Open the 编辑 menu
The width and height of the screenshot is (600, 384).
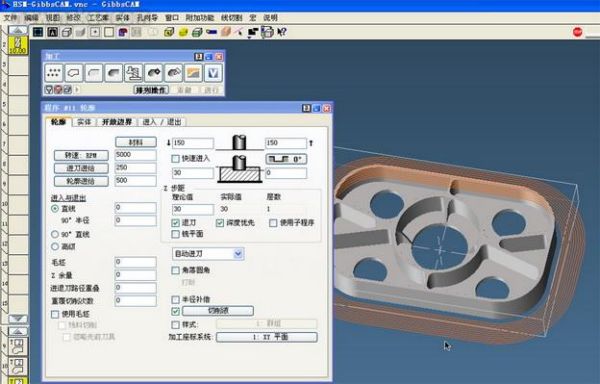point(31,18)
